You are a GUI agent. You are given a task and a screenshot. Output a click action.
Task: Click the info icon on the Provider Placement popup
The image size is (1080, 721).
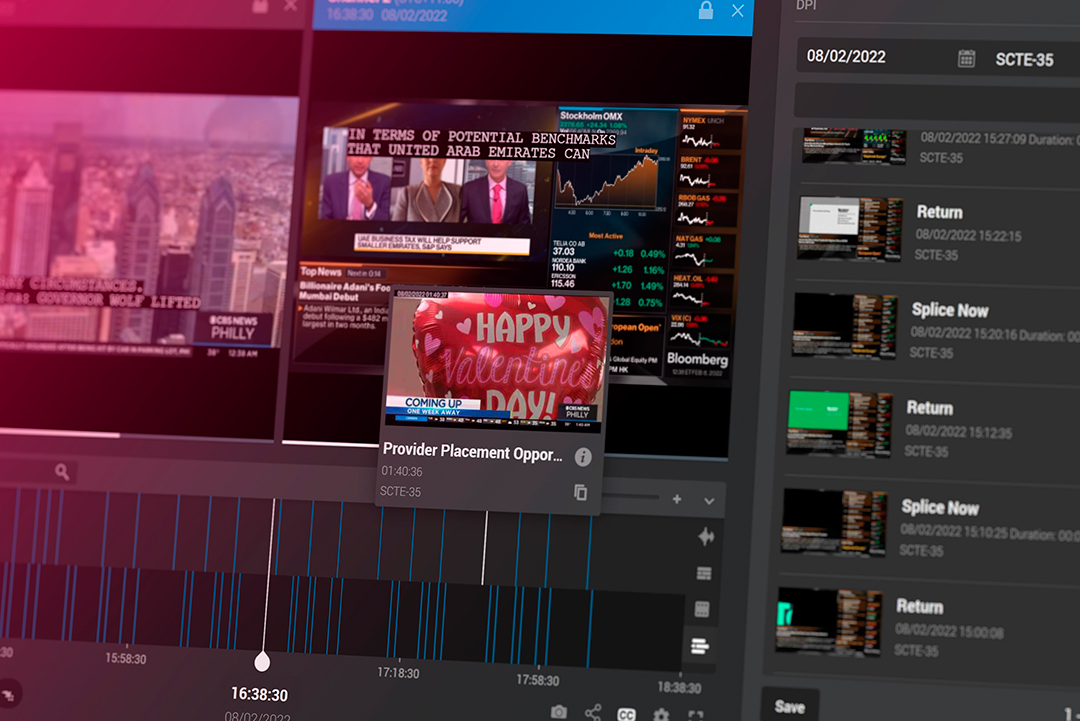[583, 457]
